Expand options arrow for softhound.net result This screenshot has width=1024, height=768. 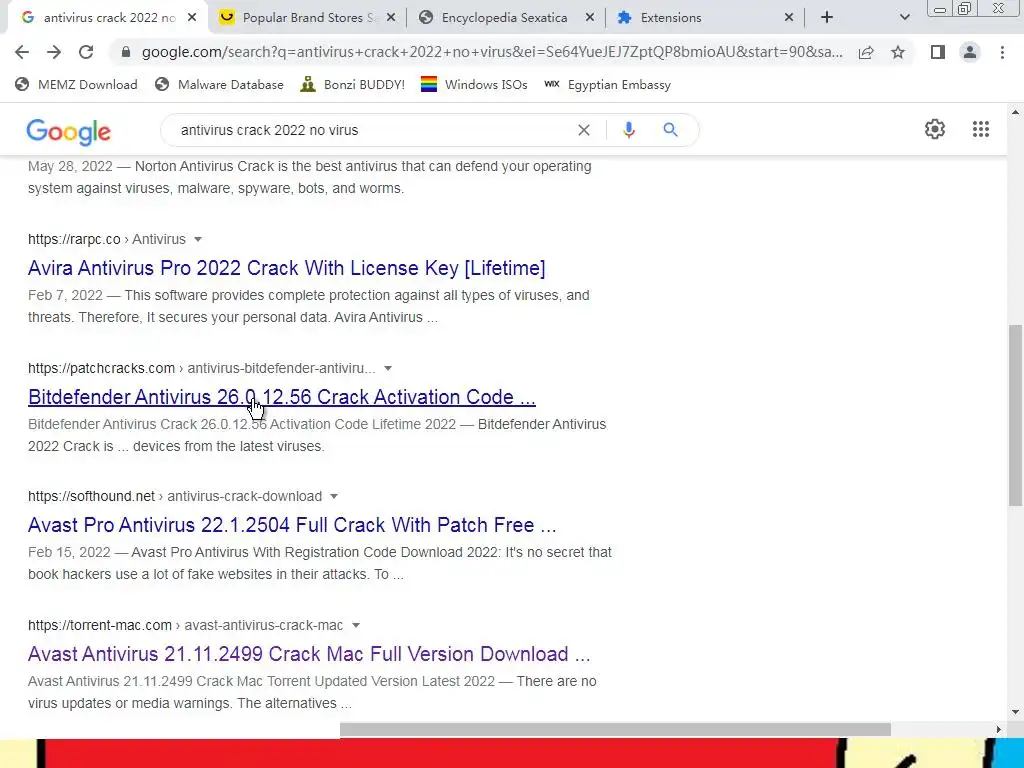[334, 496]
